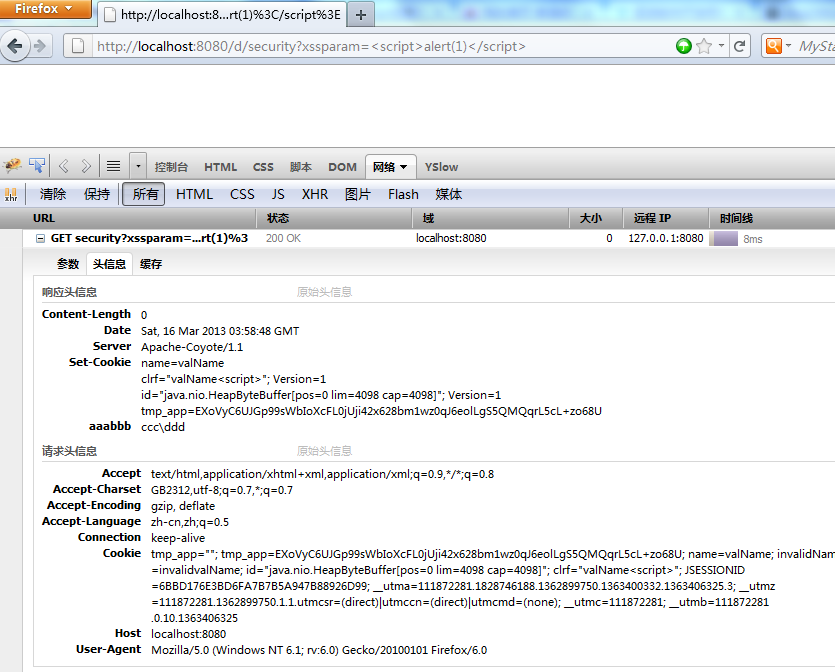Sort requests by the URL column
Image resolution: width=835 pixels, height=672 pixels.
(x=128, y=218)
